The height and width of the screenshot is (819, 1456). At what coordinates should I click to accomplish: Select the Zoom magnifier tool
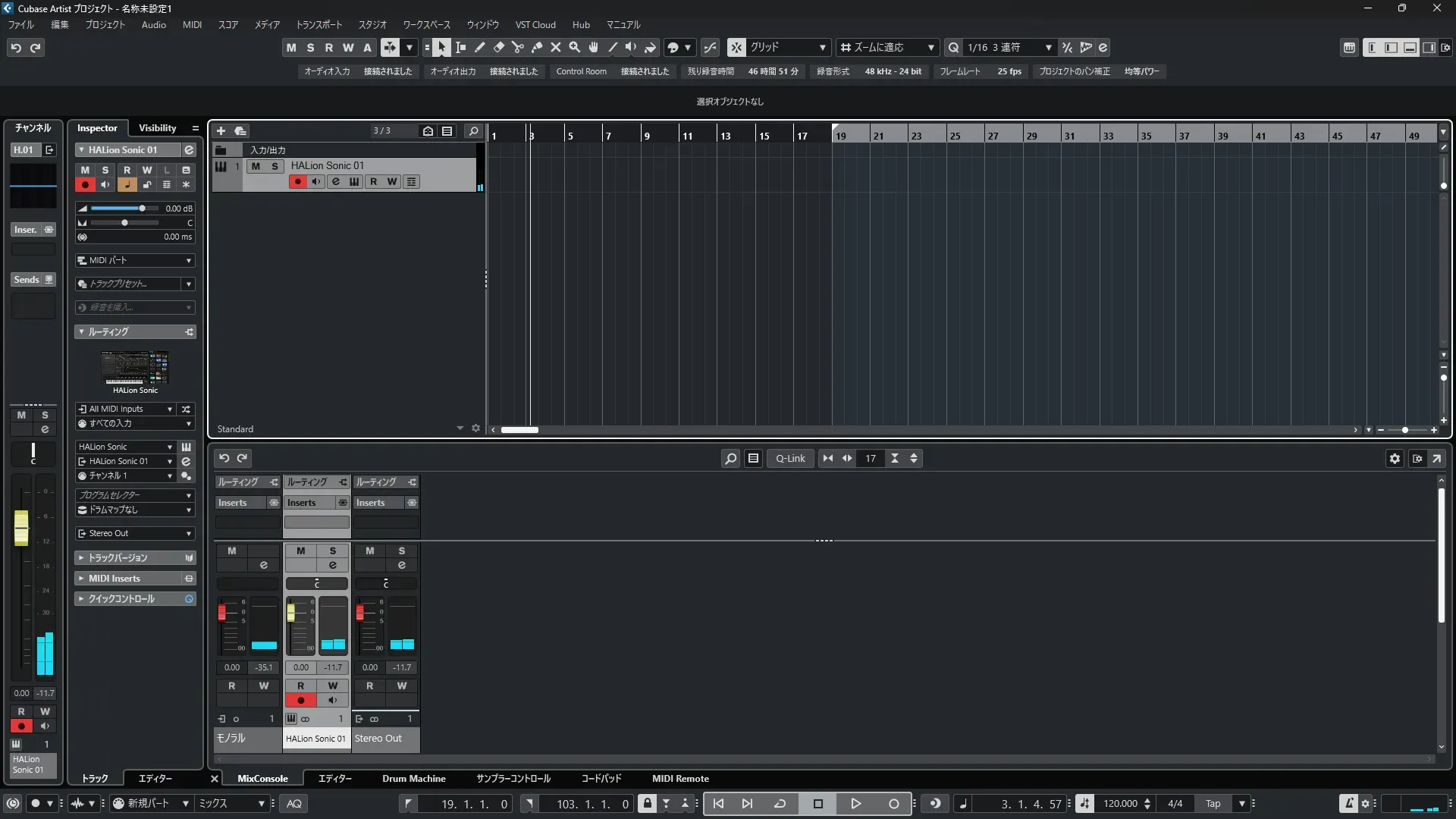pos(574,48)
